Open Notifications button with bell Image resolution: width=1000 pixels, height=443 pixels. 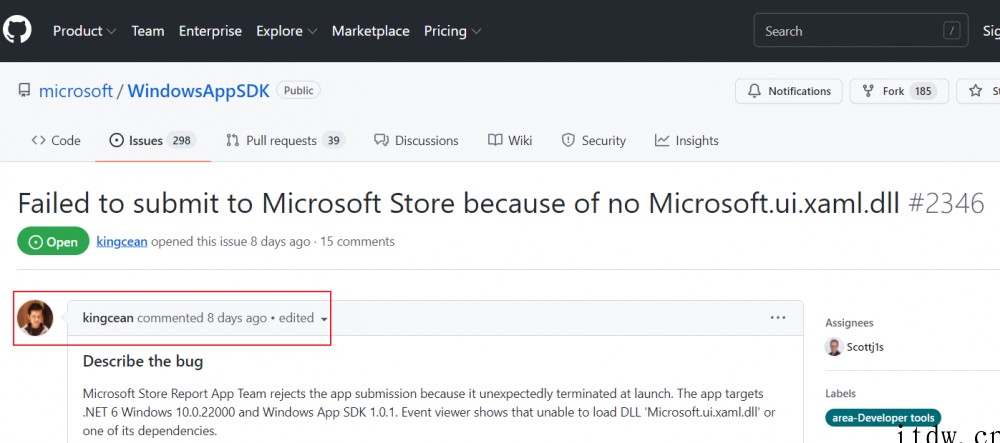(x=788, y=91)
